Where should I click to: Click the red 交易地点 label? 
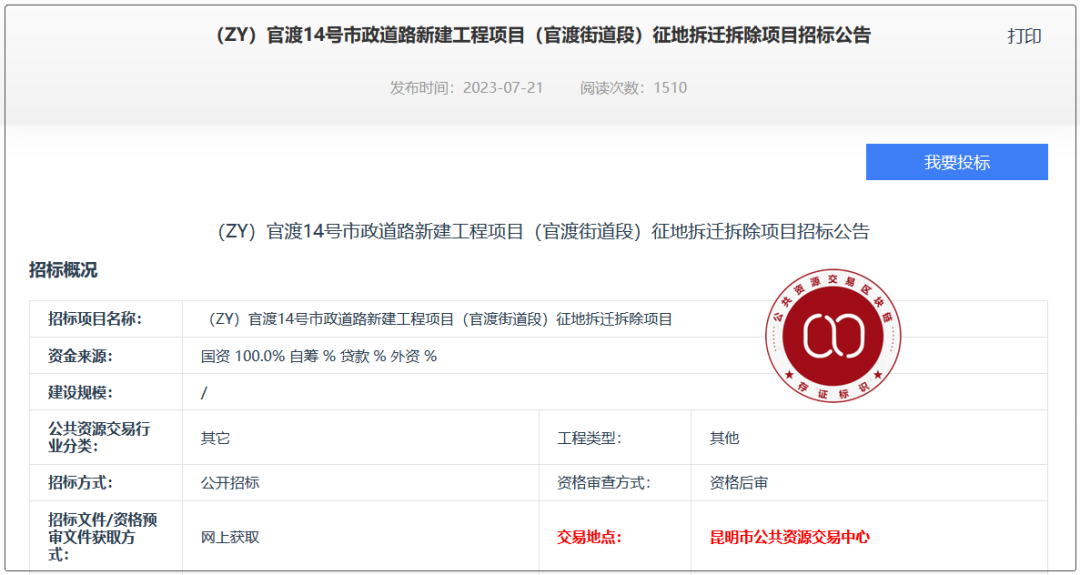pyautogui.click(x=589, y=537)
